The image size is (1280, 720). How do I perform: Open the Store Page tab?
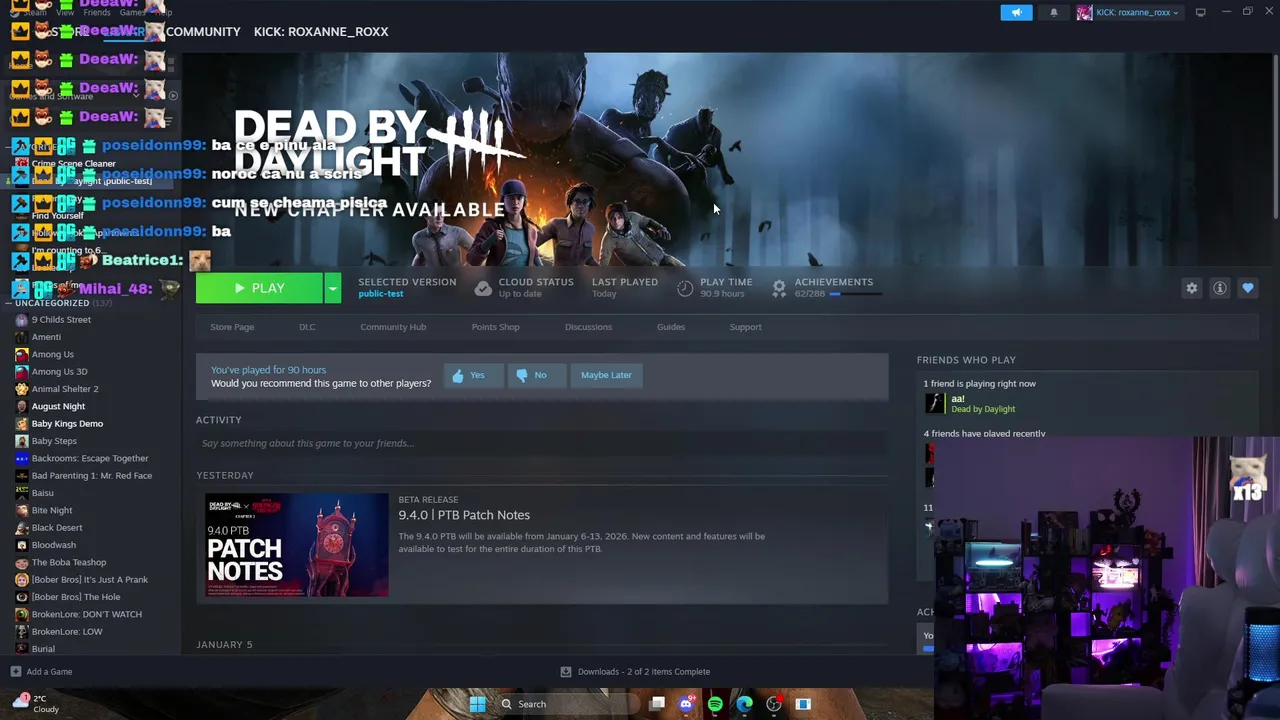point(232,327)
